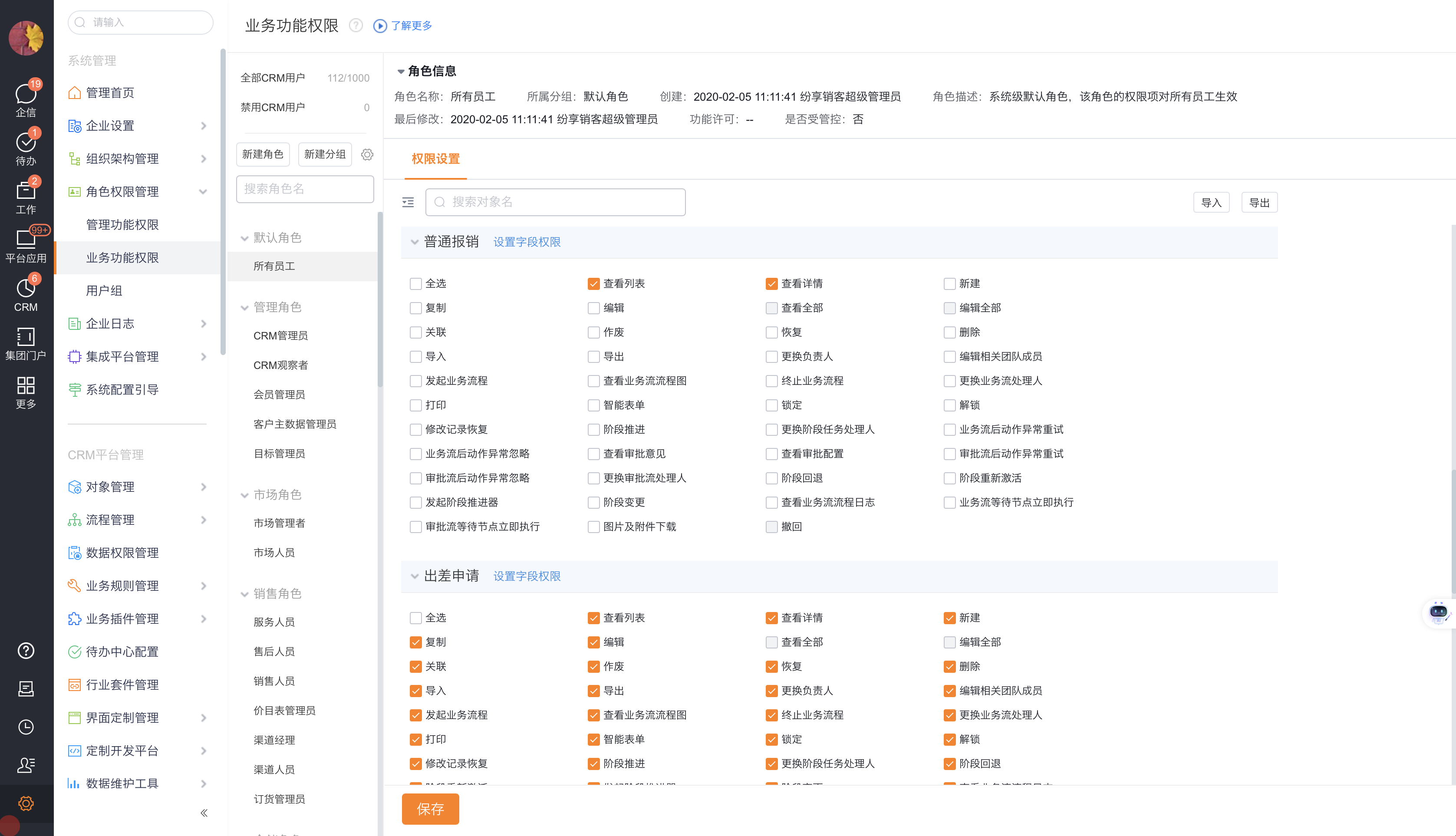The image size is (1456, 836).
Task: Check 查看全部 under 出差申请
Action: click(x=772, y=642)
